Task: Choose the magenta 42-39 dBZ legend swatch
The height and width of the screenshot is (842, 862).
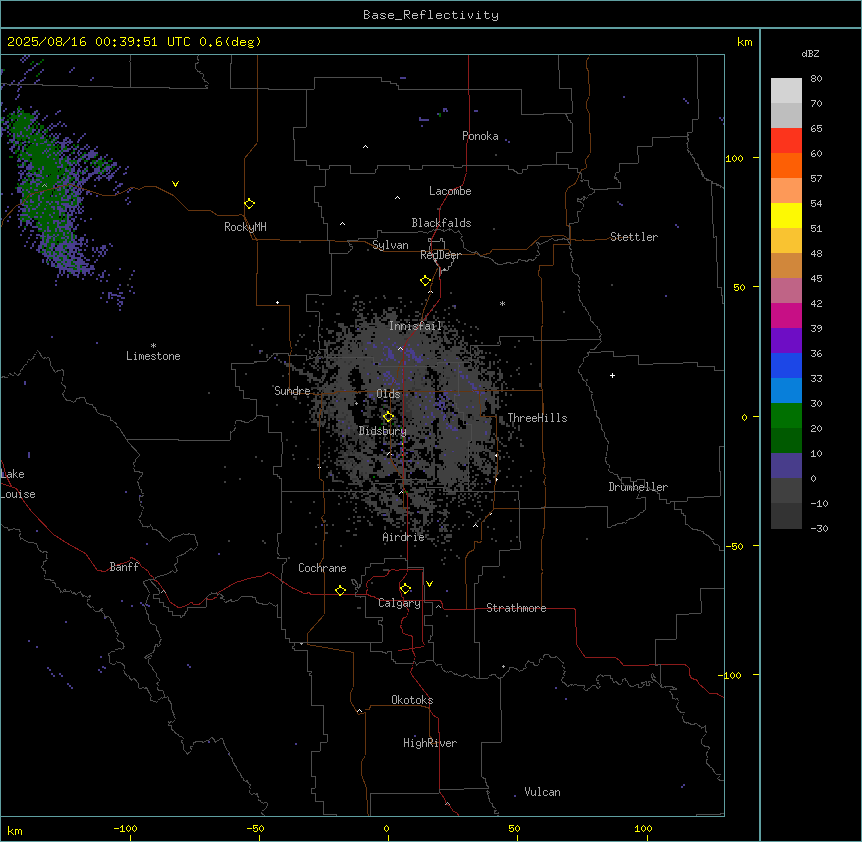Action: pos(786,315)
